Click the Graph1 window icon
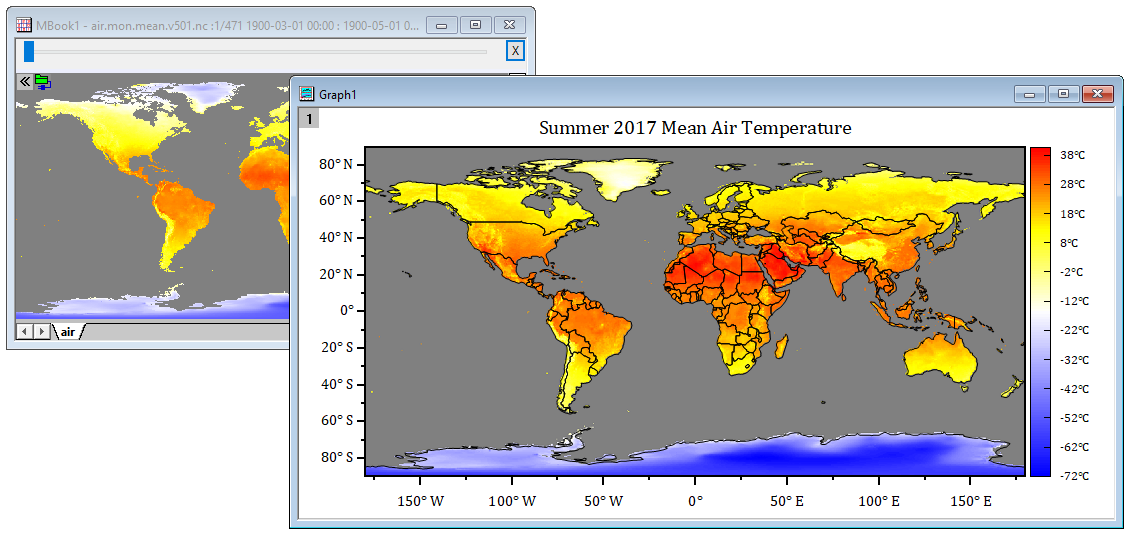The width and height of the screenshot is (1133, 539). tap(307, 94)
